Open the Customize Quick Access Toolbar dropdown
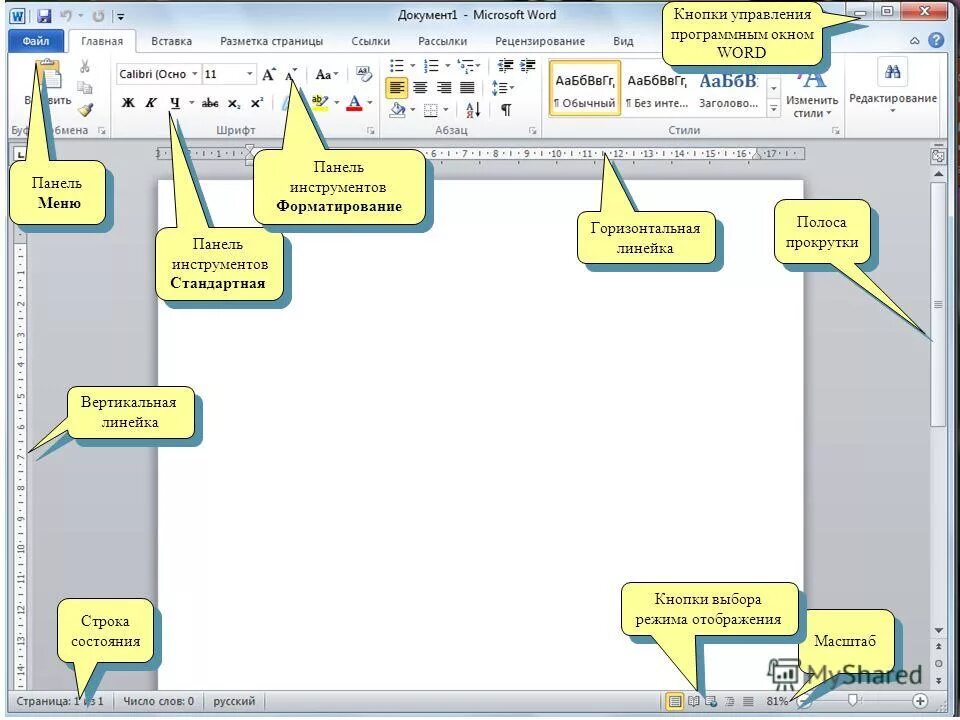This screenshot has width=960, height=720. click(121, 16)
